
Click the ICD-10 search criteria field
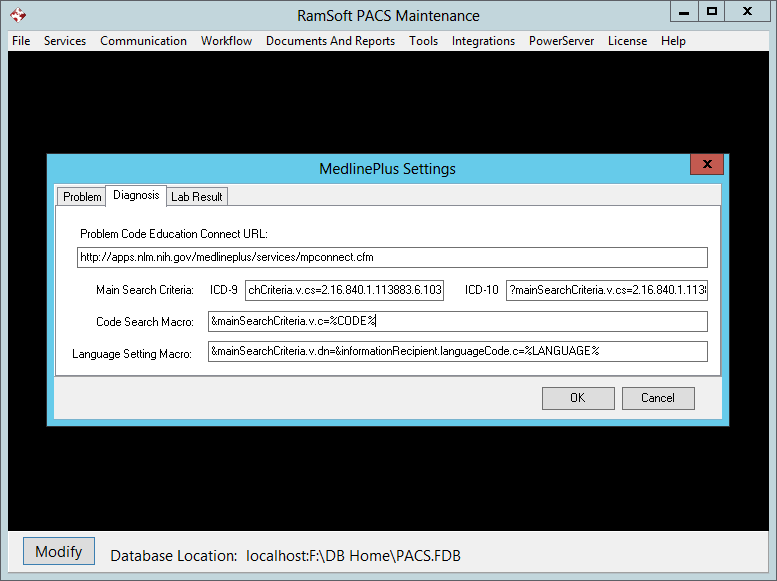(x=606, y=290)
